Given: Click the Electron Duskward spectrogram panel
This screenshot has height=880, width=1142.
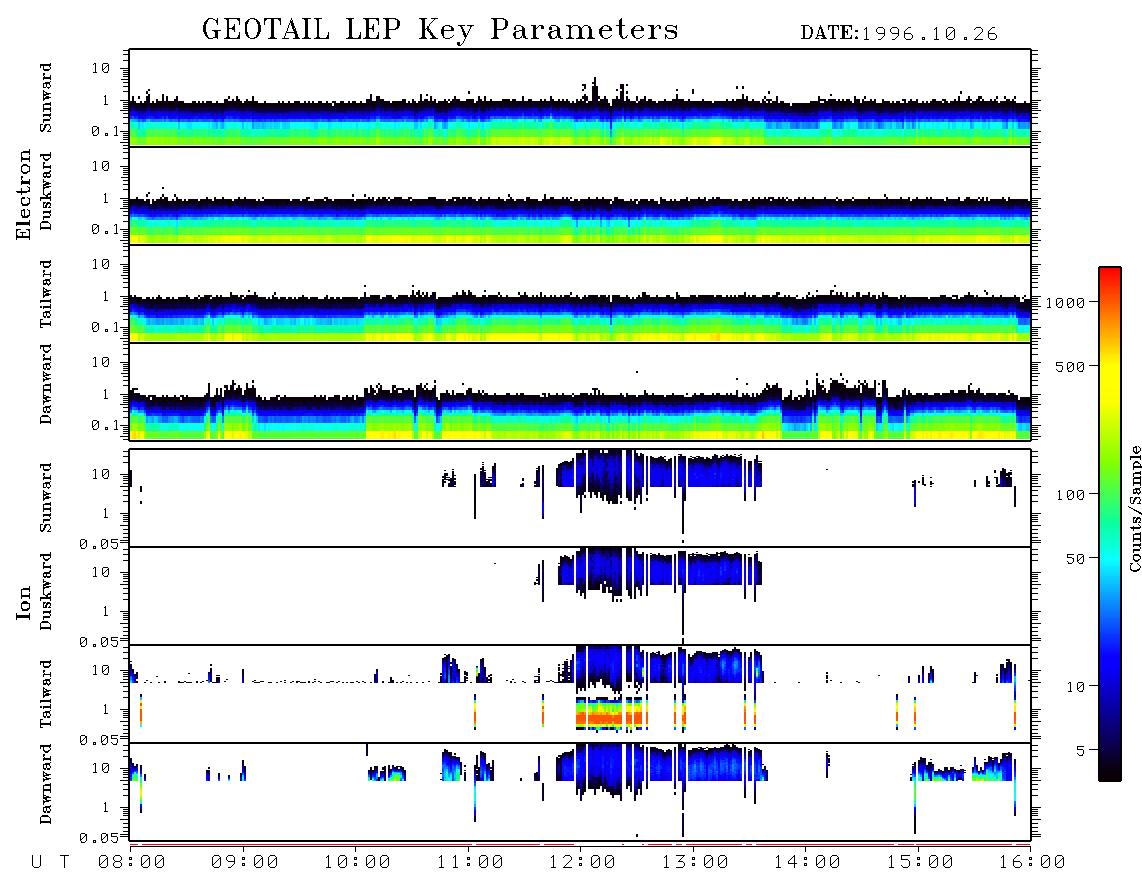Looking at the screenshot, I should (580, 196).
